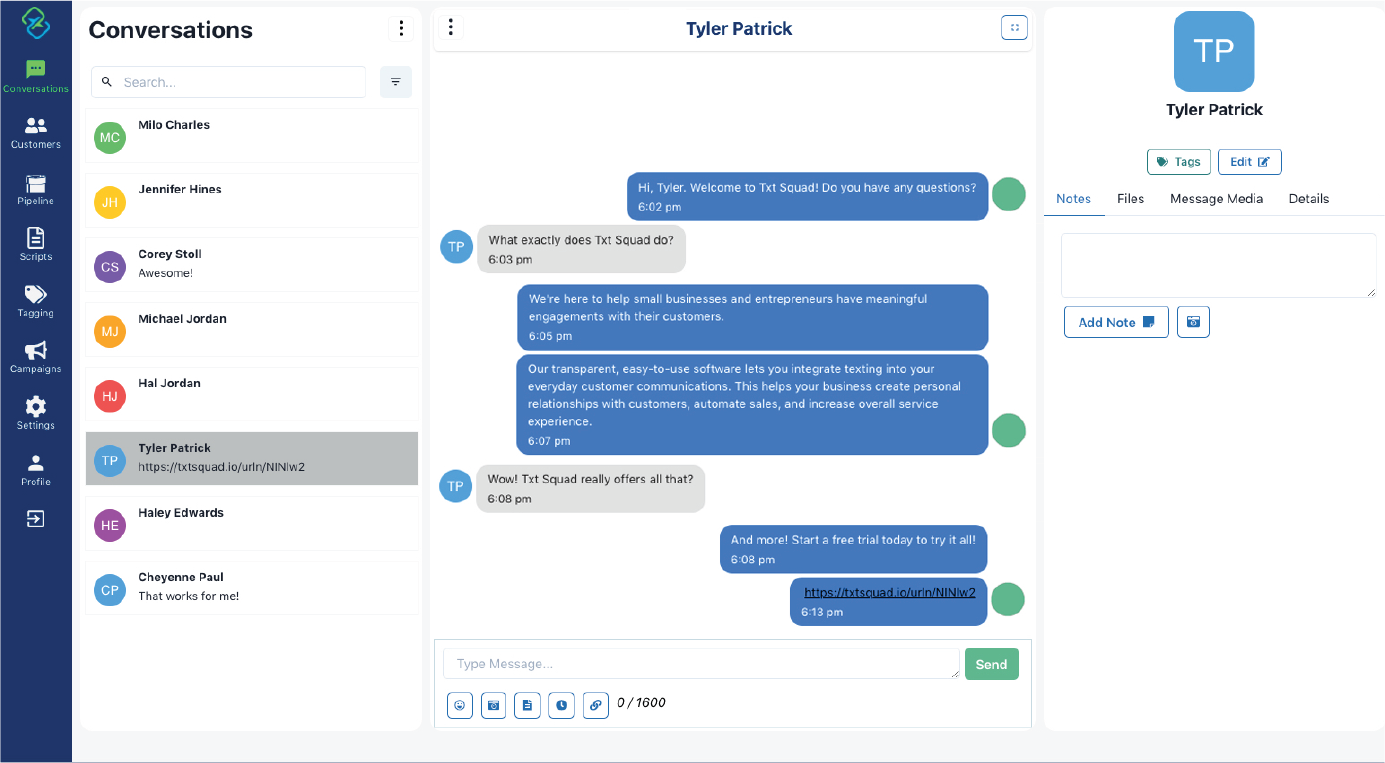Open the Conversations sidebar section

point(36,76)
